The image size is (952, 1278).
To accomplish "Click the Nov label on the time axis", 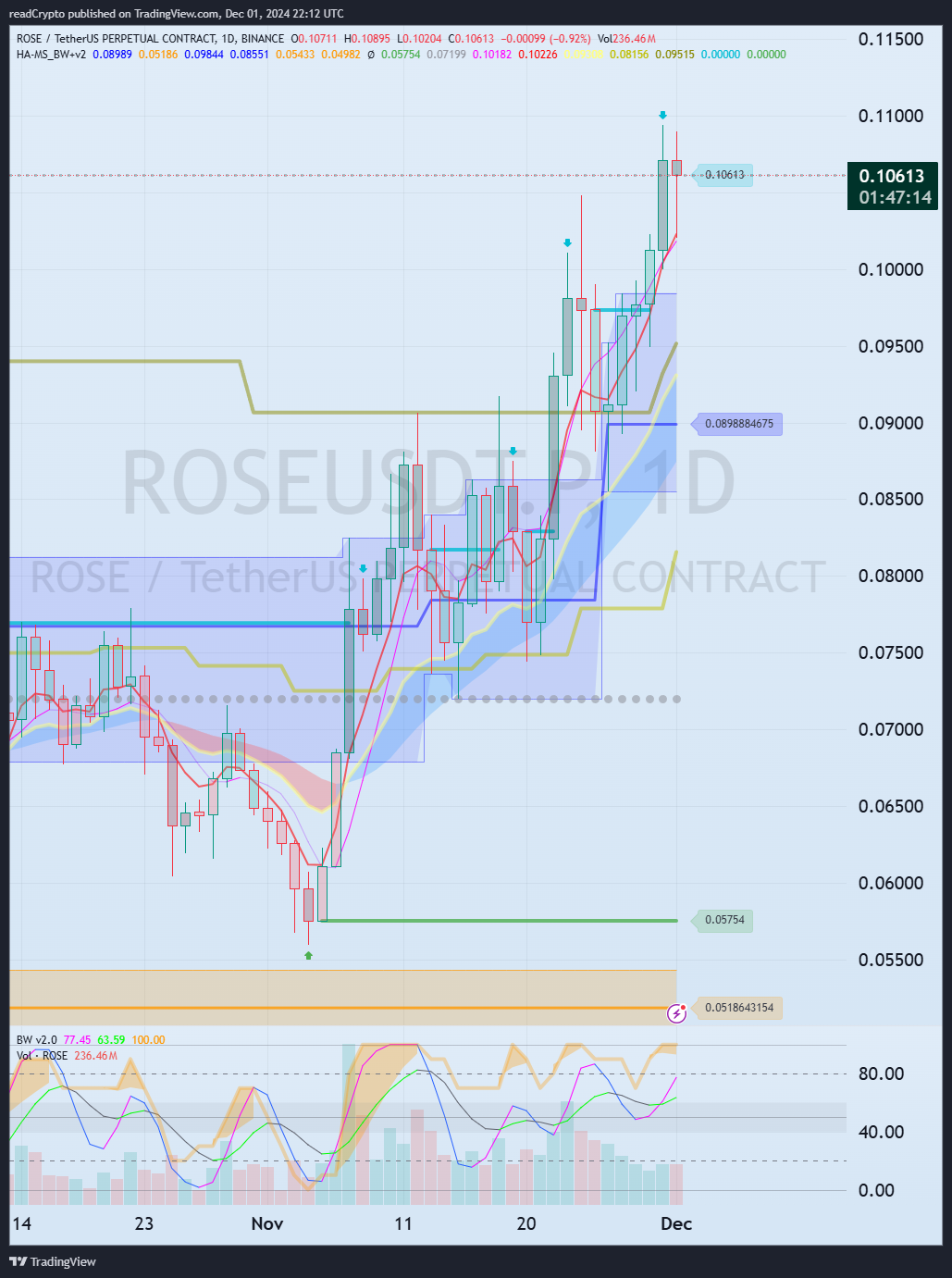I will click(x=267, y=1223).
